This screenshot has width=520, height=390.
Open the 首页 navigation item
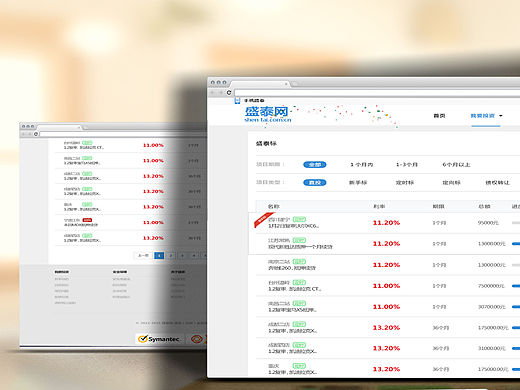(x=439, y=116)
